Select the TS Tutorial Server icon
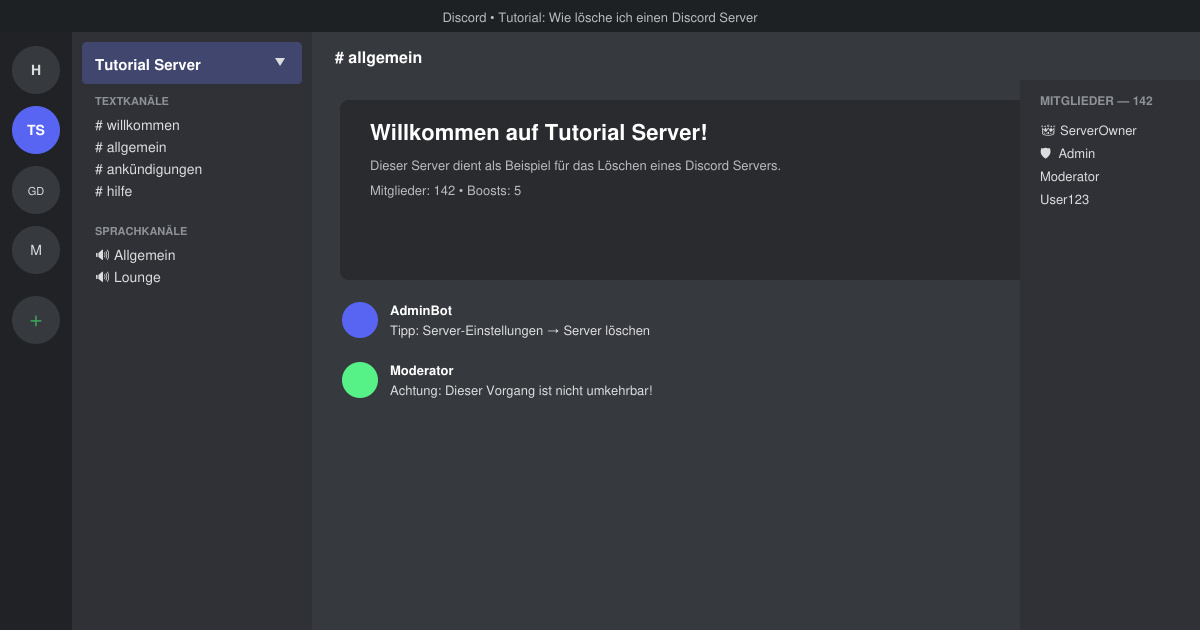Screen dimensions: 1200x630 (x=36, y=130)
